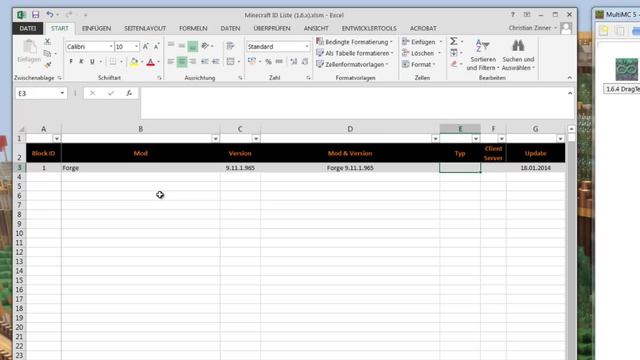Click the wrap text icon
Image resolution: width=640 pixels, height=360 pixels.
click(x=230, y=46)
